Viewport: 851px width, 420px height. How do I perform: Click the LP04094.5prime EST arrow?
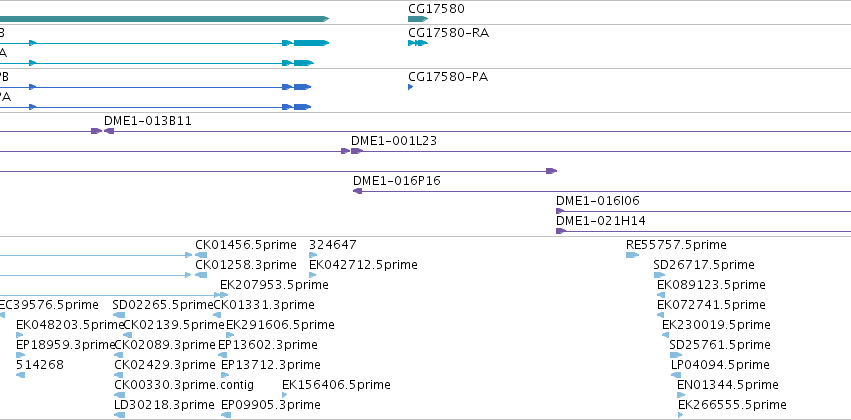click(676, 375)
